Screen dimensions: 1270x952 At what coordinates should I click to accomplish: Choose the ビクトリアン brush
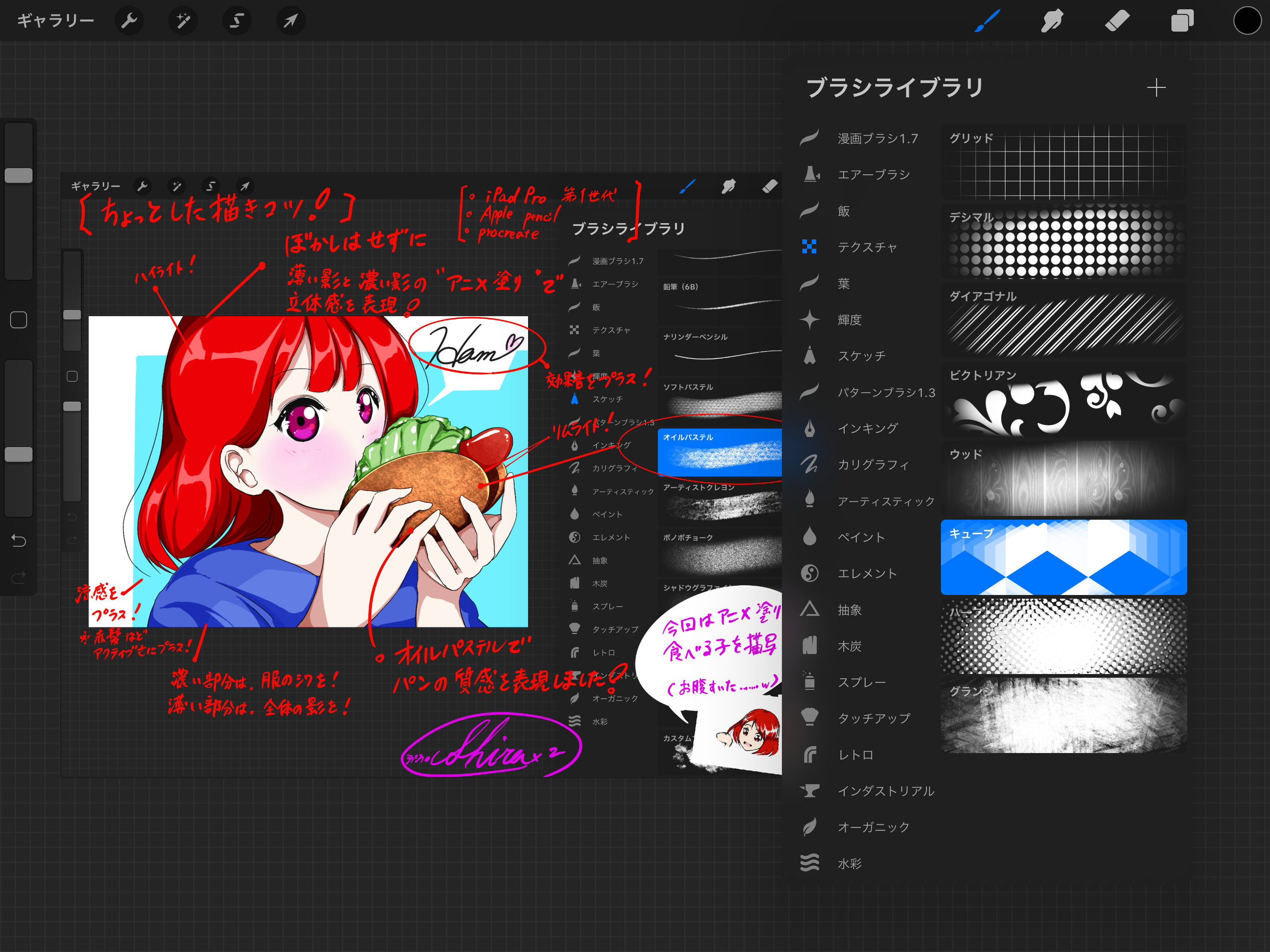[1063, 399]
